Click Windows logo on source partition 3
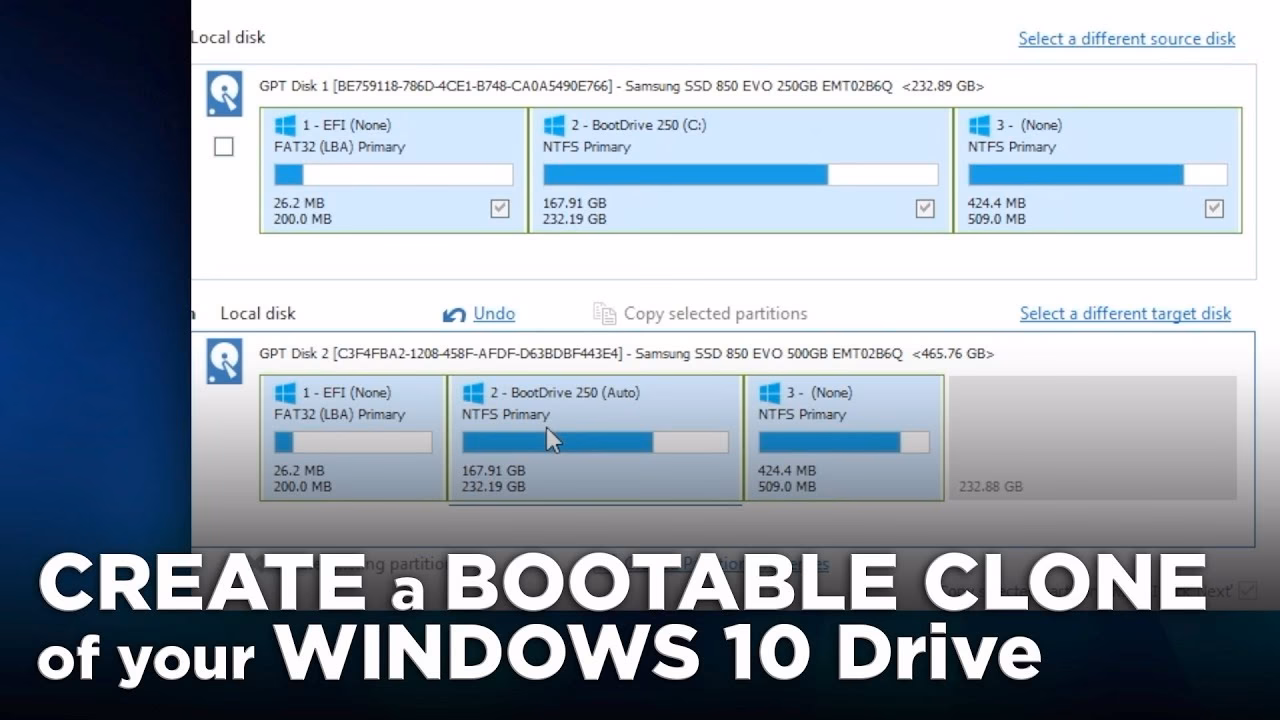Image resolution: width=1280 pixels, height=720 pixels. tap(979, 125)
